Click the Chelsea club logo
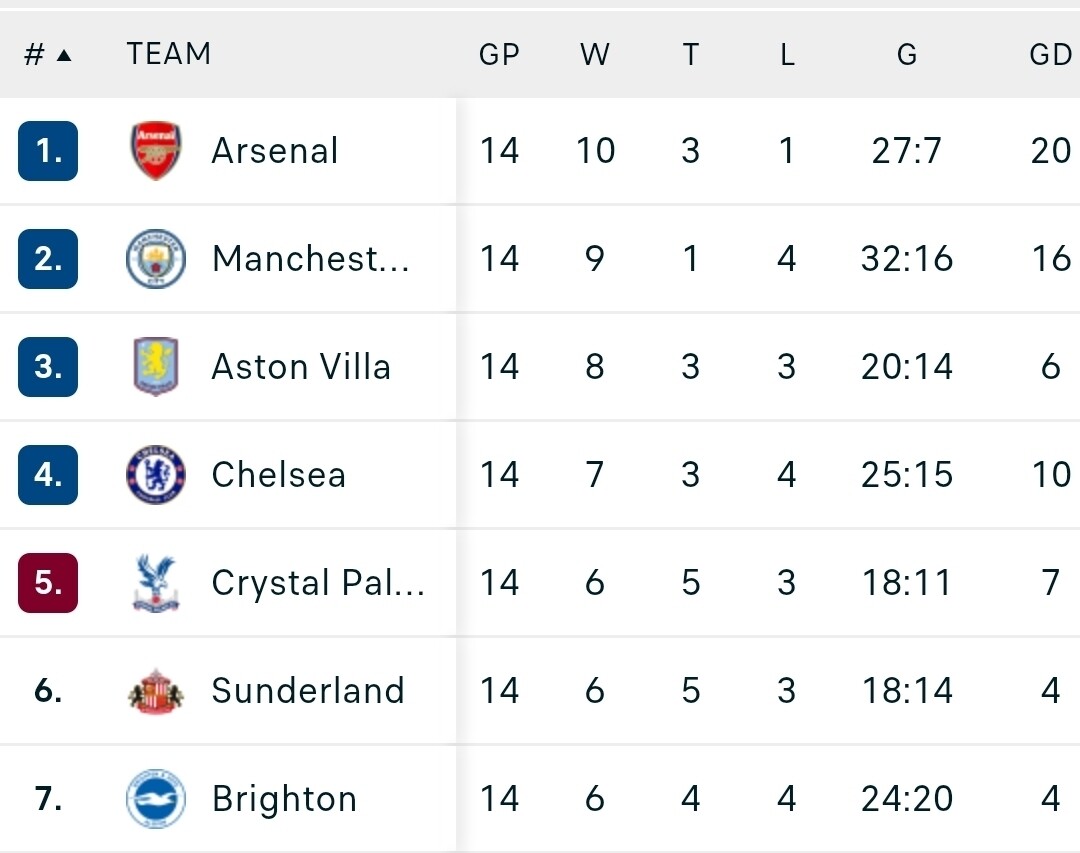 (156, 475)
